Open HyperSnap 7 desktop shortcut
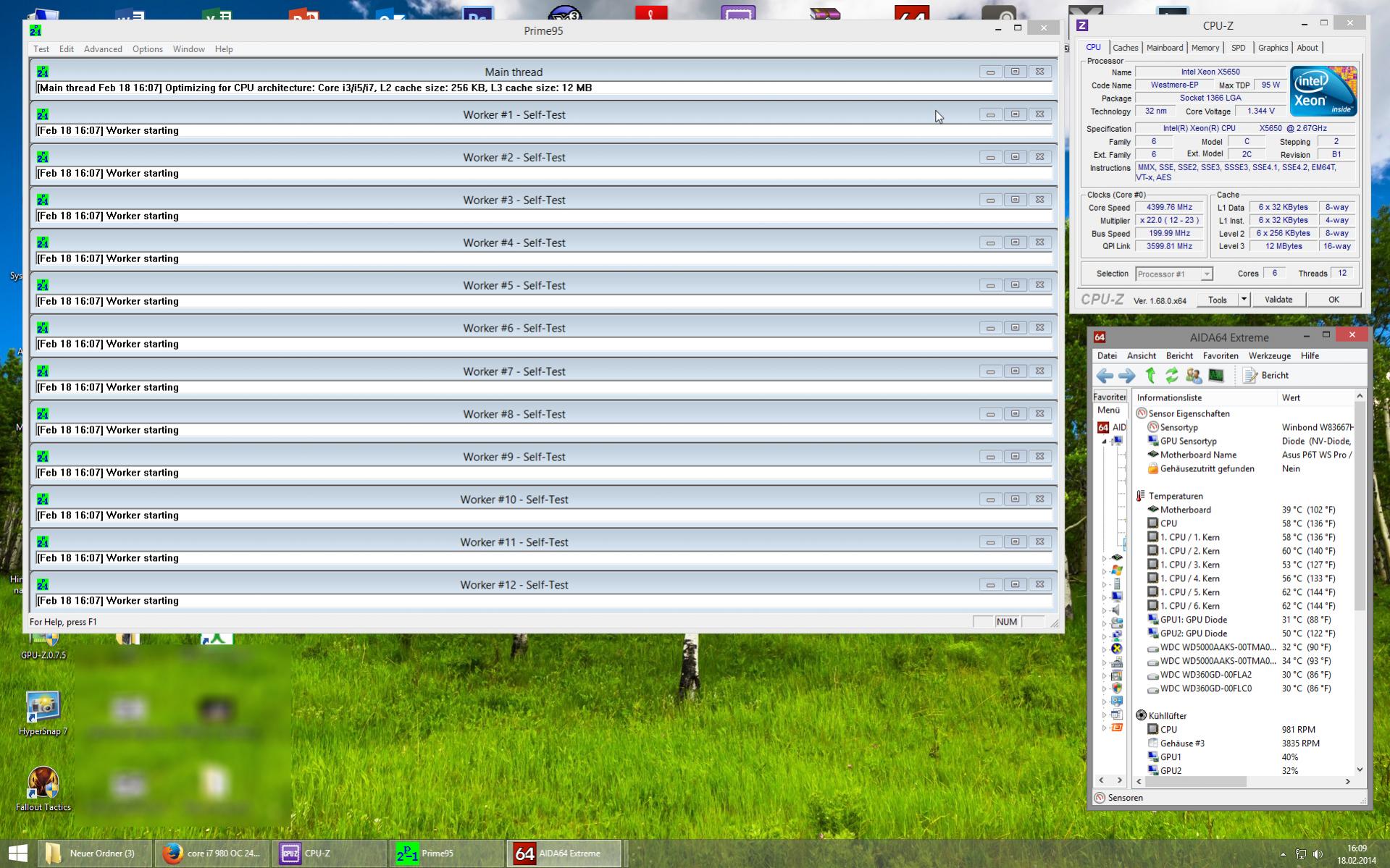The height and width of the screenshot is (868, 1390). point(43,714)
